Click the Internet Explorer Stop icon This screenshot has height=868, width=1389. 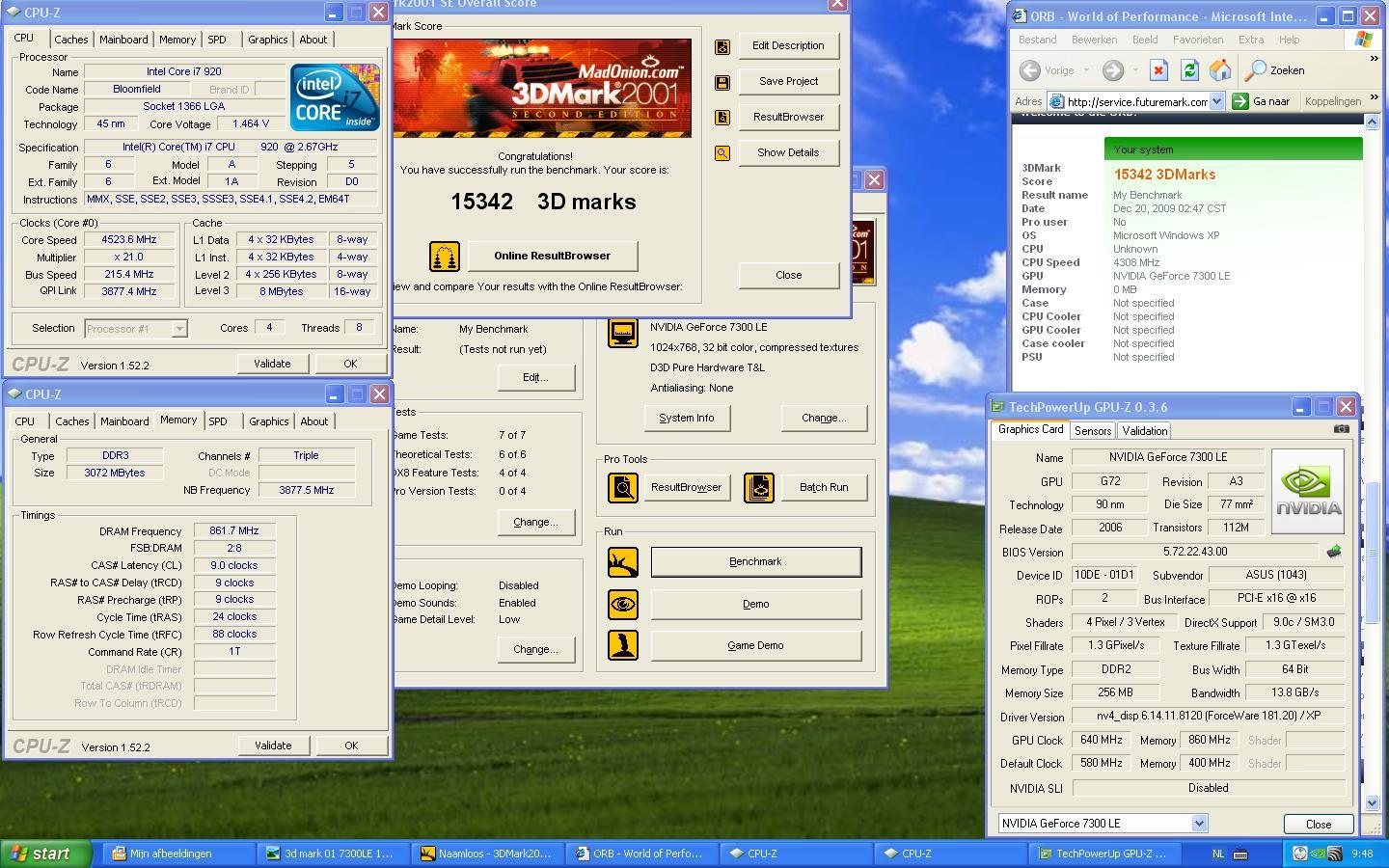1158,70
